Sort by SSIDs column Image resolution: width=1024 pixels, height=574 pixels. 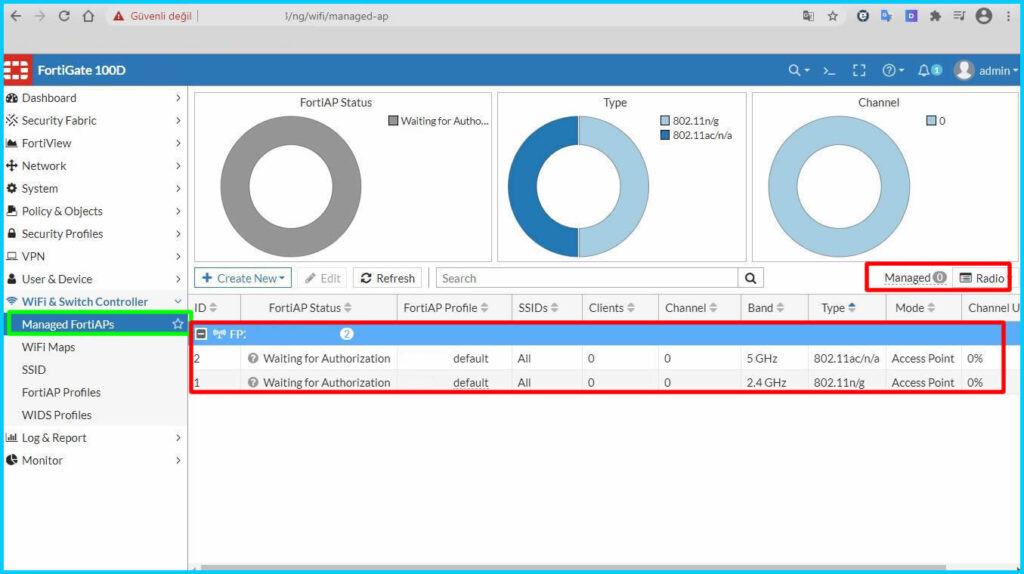click(539, 308)
